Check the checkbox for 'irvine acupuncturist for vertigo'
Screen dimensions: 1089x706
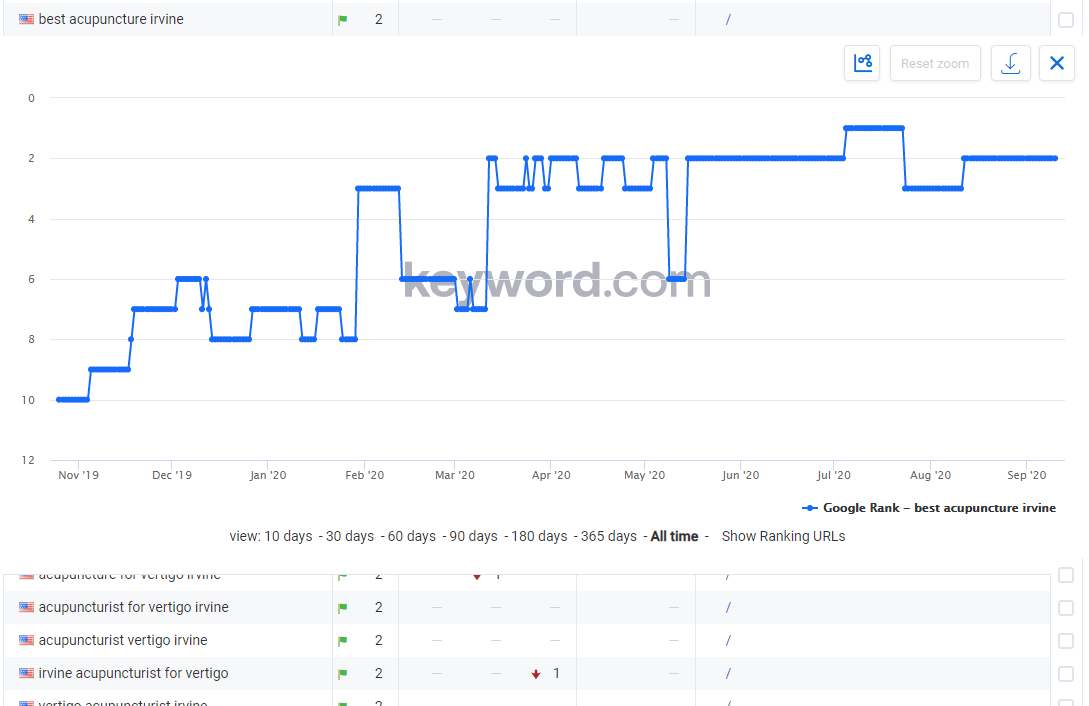[1064, 673]
